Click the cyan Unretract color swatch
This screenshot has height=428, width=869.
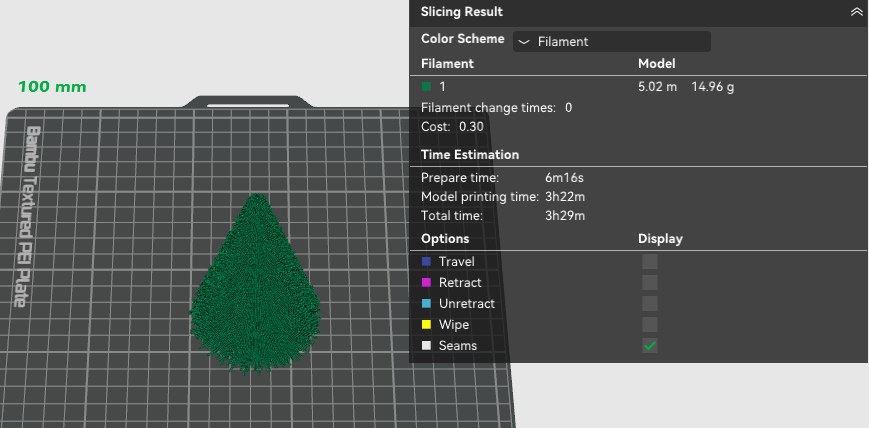pos(426,304)
